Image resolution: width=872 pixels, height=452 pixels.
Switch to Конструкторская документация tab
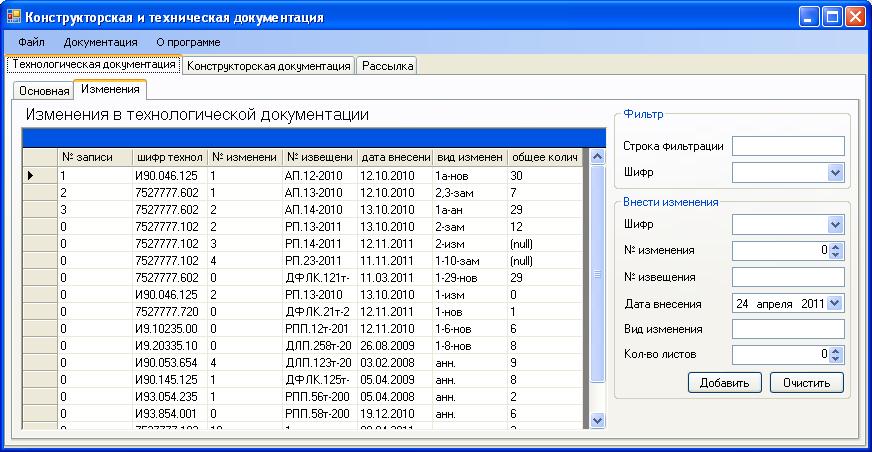click(x=269, y=66)
